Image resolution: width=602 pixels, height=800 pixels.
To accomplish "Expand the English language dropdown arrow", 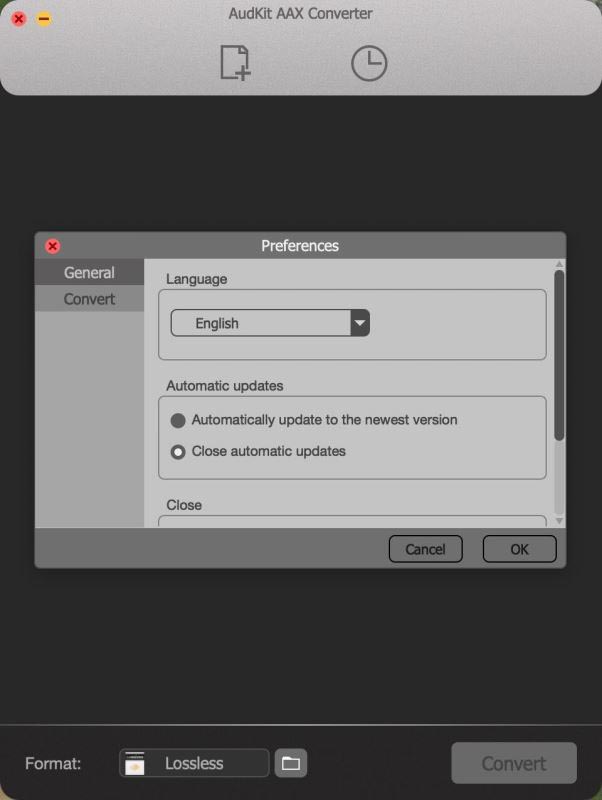I will pos(360,323).
